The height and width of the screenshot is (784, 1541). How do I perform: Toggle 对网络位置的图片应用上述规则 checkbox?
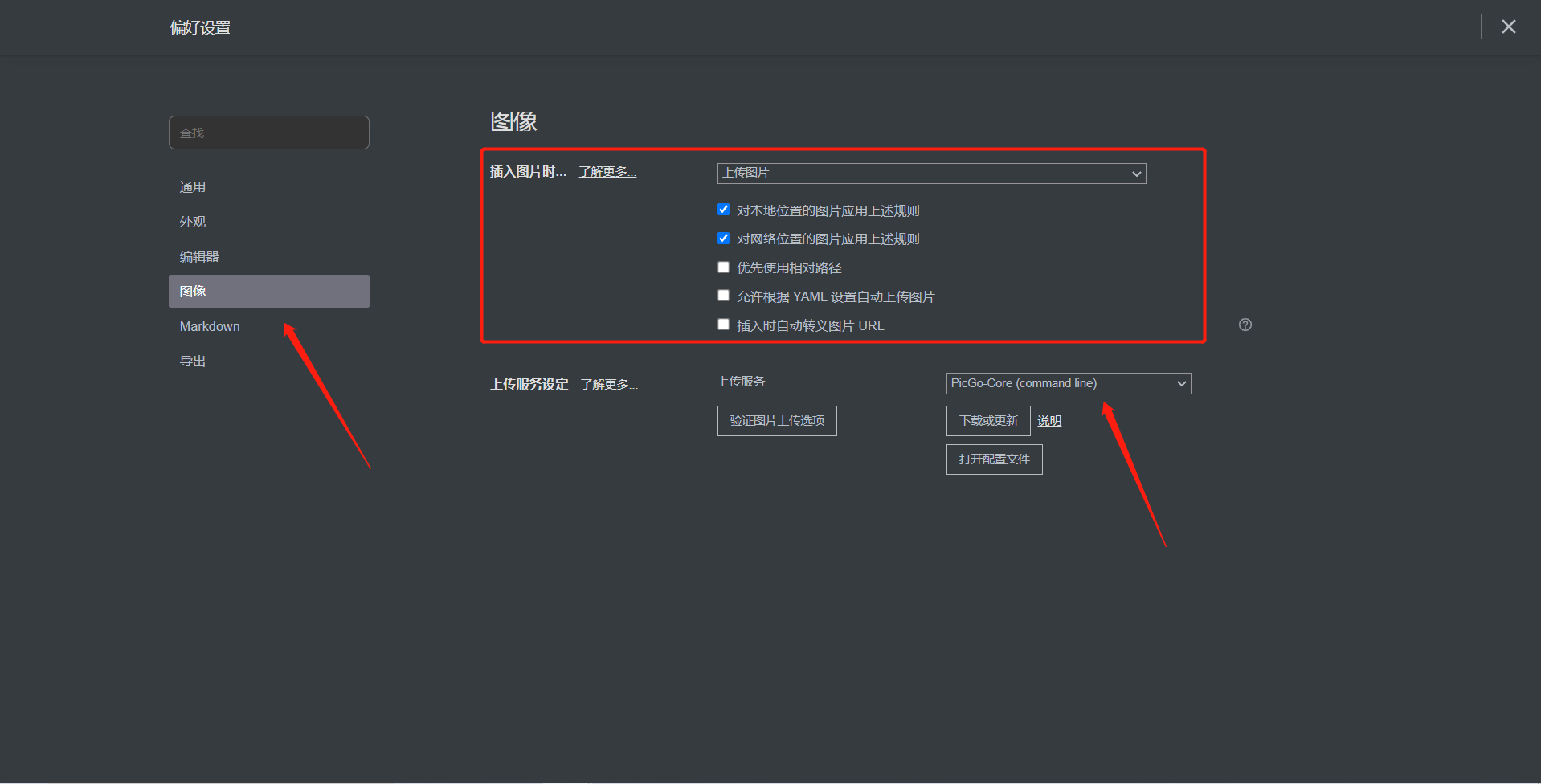pyautogui.click(x=723, y=239)
